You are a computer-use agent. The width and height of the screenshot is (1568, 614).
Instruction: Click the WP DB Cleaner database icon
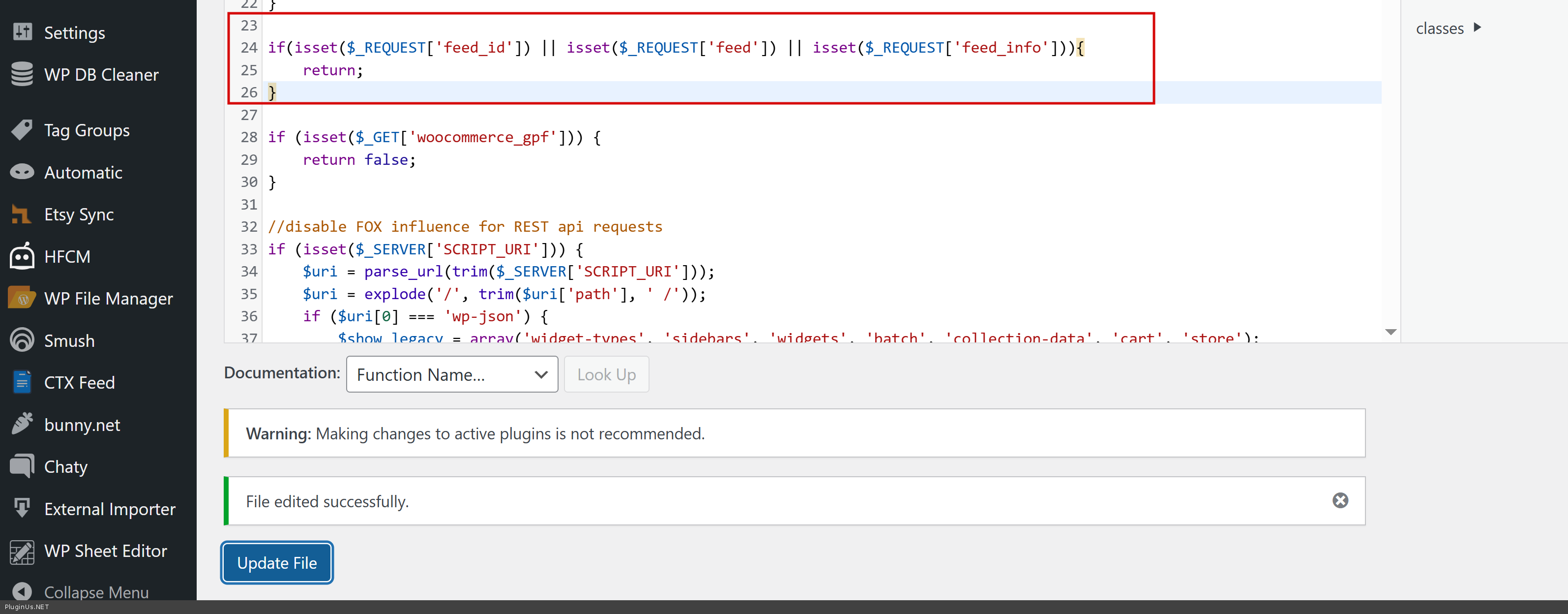23,74
